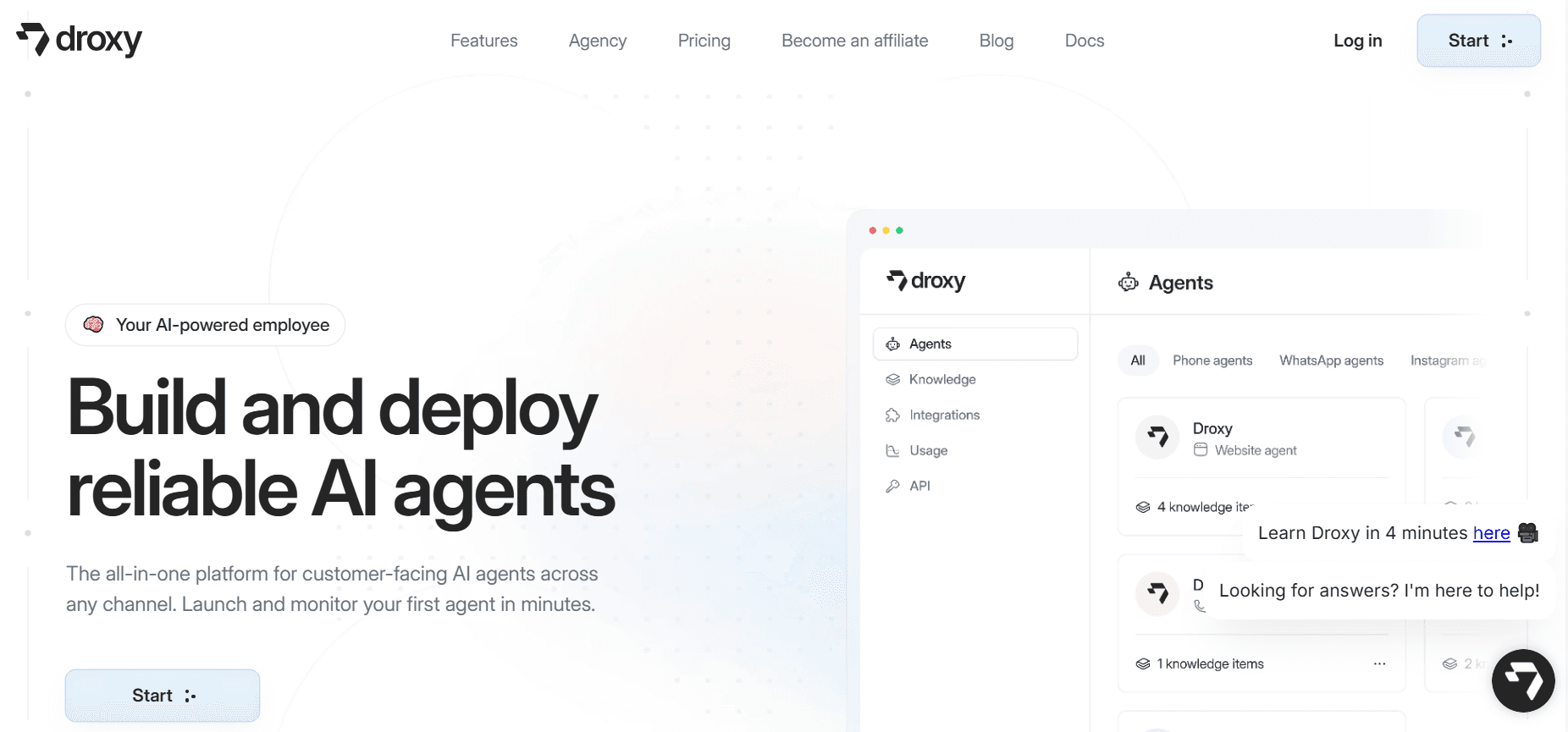Click the Droxy agent card title
The width and height of the screenshot is (1568, 732).
click(x=1212, y=428)
